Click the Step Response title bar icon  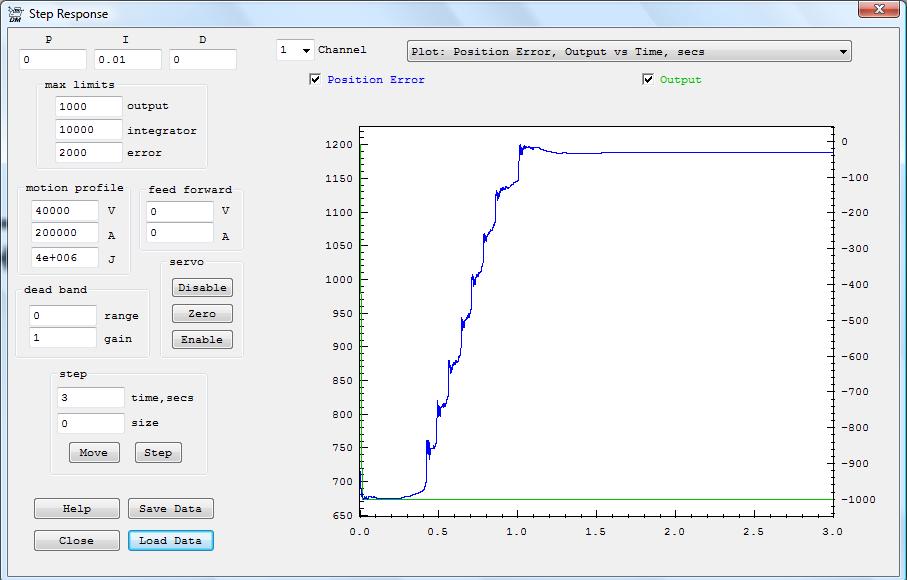[x=15, y=14]
